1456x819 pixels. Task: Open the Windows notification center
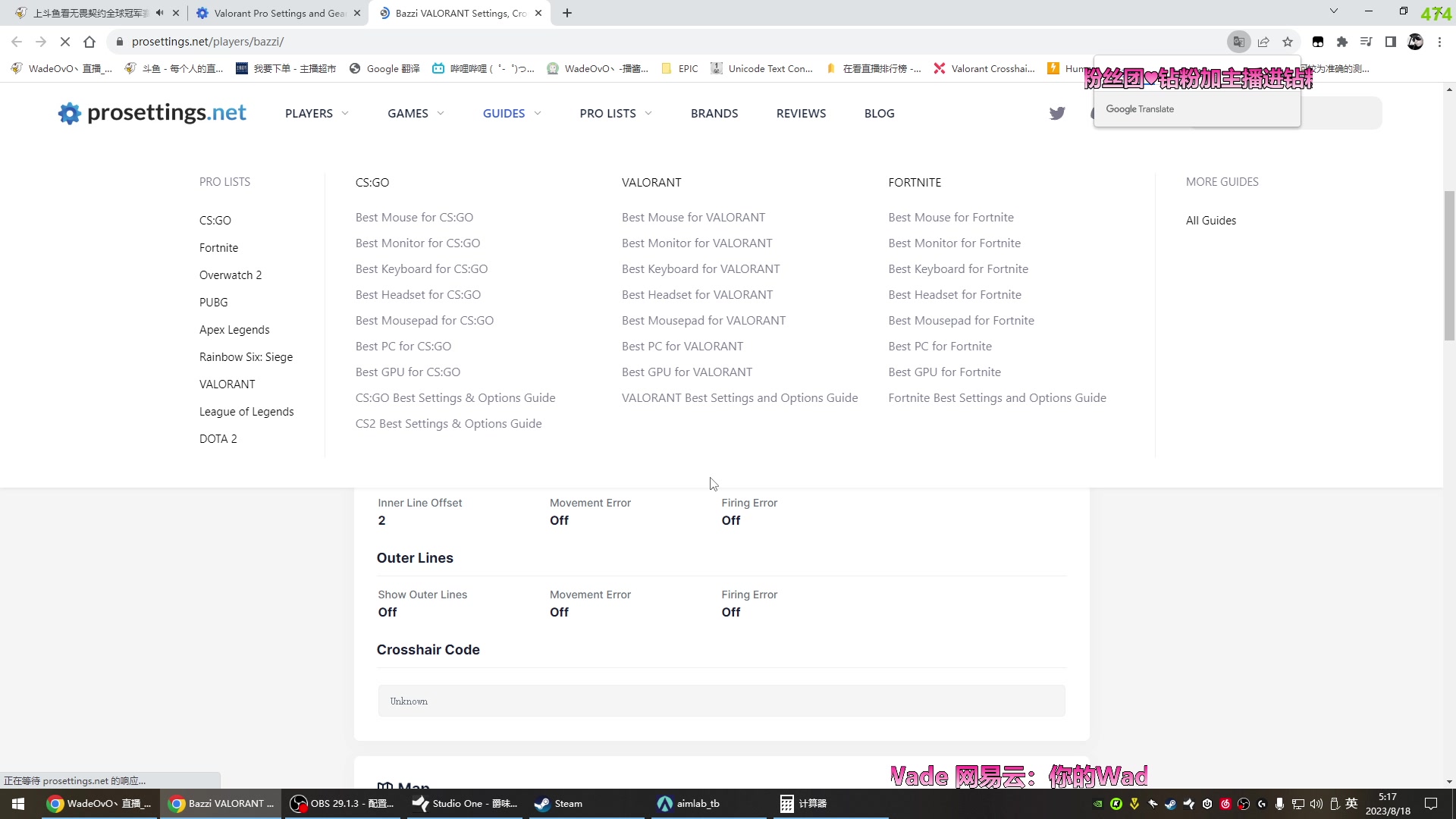1431,804
